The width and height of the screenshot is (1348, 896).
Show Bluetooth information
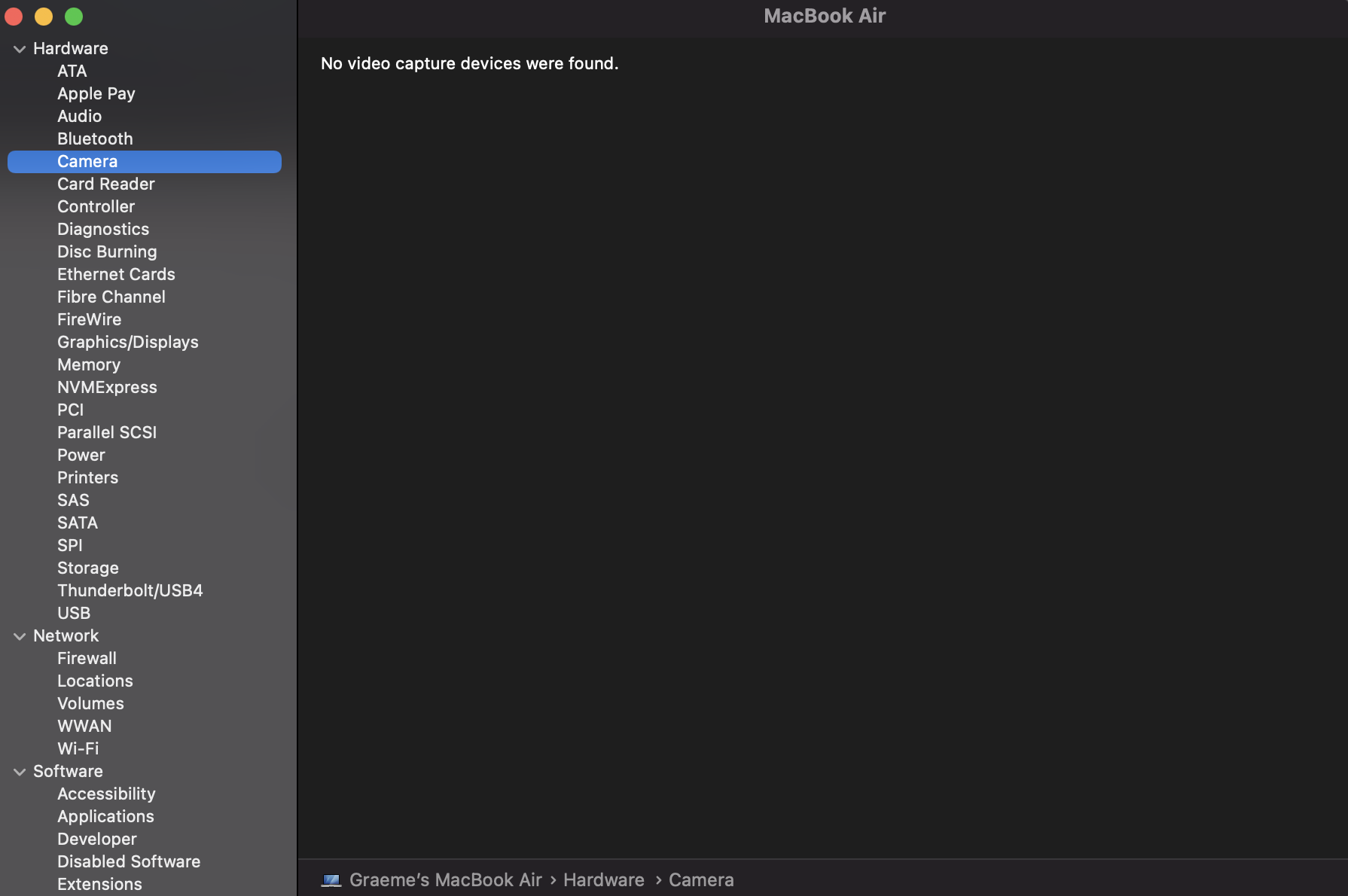[x=95, y=139]
